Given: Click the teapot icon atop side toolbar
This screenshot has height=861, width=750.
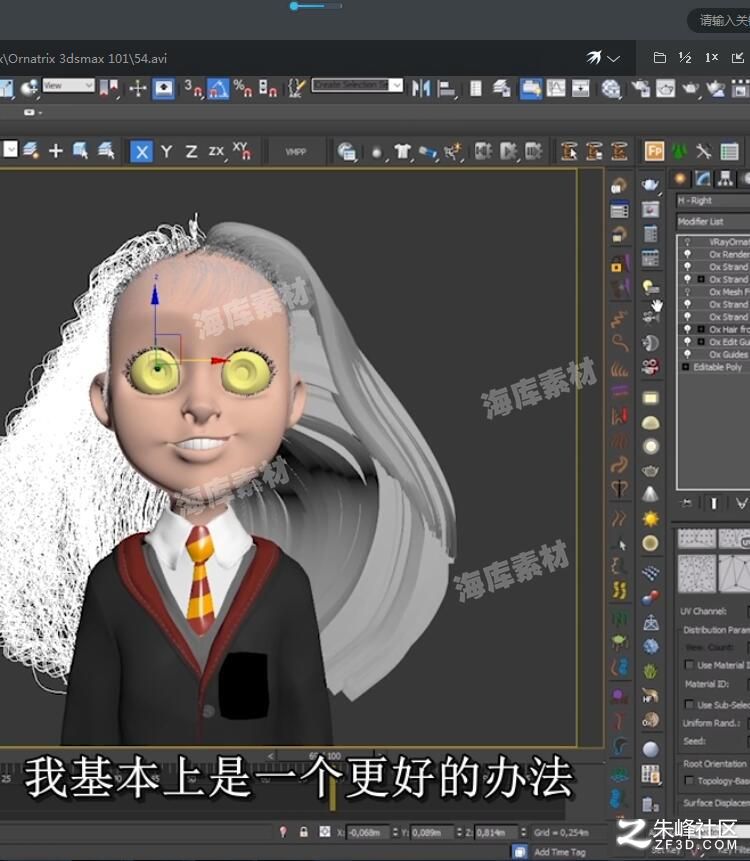Looking at the screenshot, I should (650, 185).
